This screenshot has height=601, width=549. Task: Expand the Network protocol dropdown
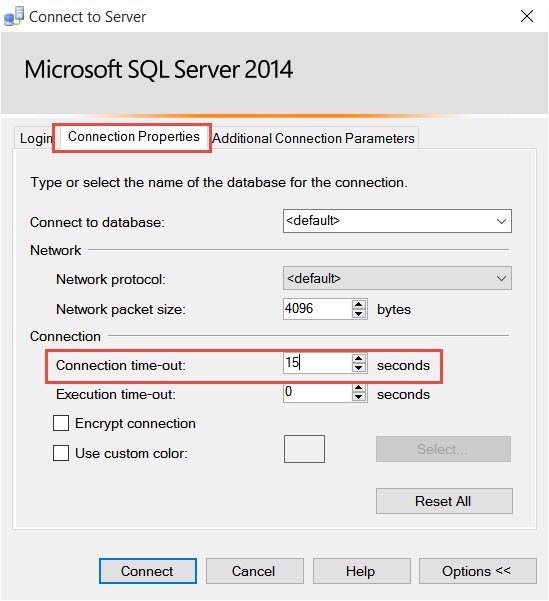pos(397,278)
